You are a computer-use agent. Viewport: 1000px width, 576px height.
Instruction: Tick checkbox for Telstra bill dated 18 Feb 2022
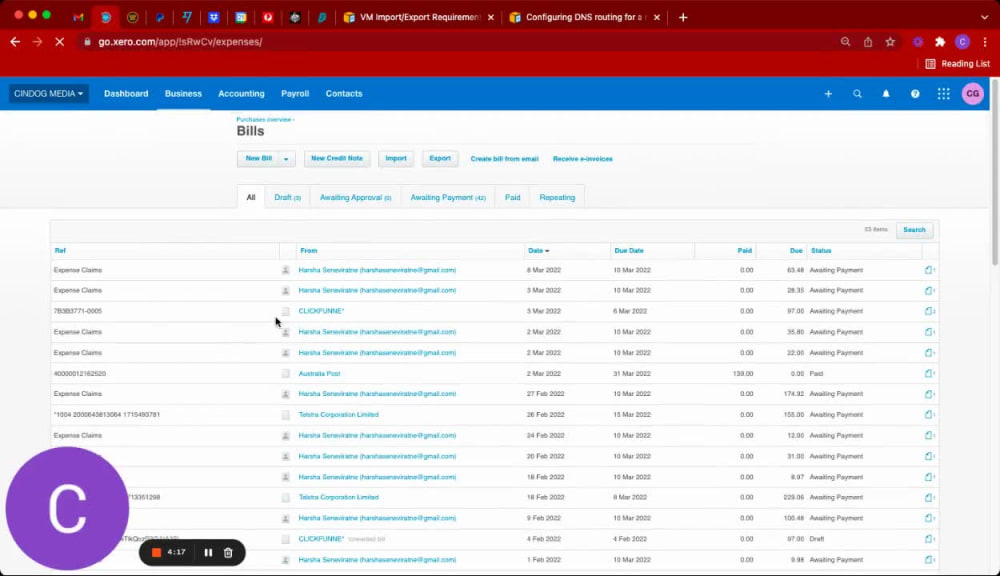point(286,498)
